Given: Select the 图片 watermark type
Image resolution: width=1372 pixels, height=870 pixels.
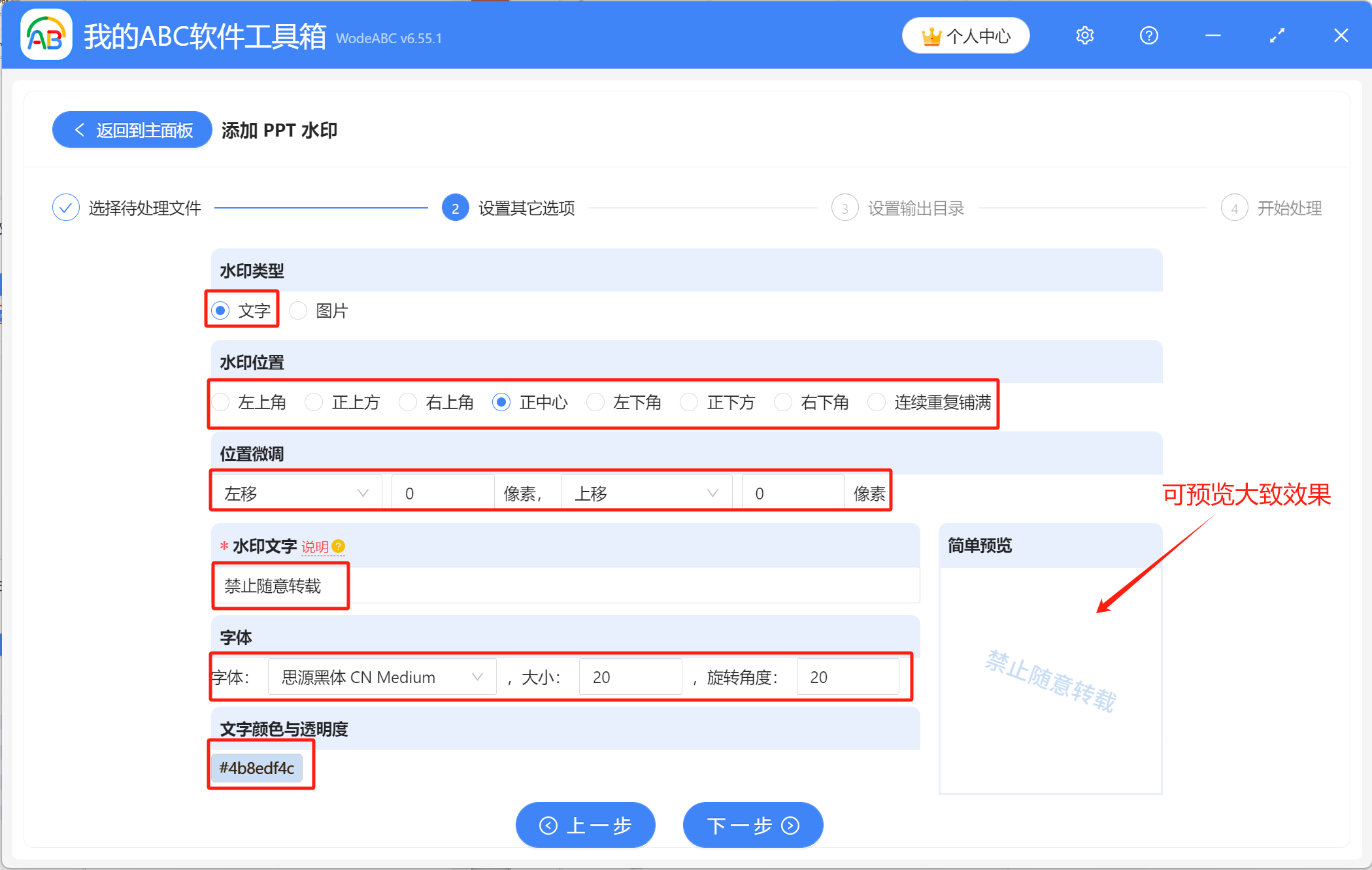Looking at the screenshot, I should pyautogui.click(x=298, y=310).
